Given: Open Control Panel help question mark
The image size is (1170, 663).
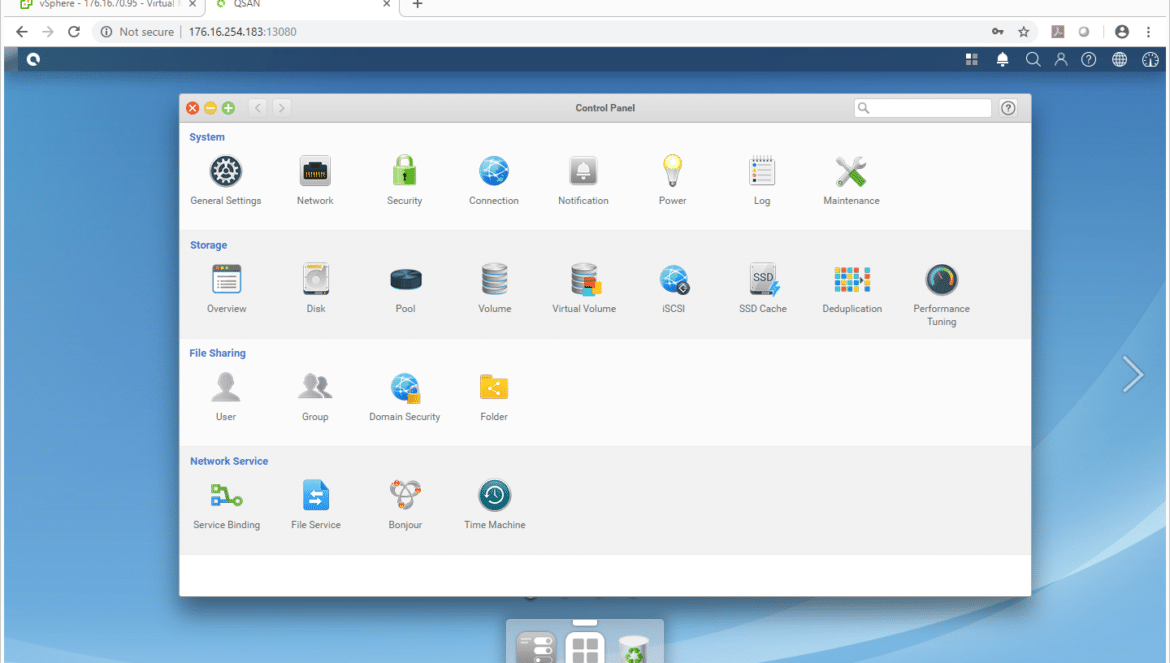Looking at the screenshot, I should pos(1008,108).
